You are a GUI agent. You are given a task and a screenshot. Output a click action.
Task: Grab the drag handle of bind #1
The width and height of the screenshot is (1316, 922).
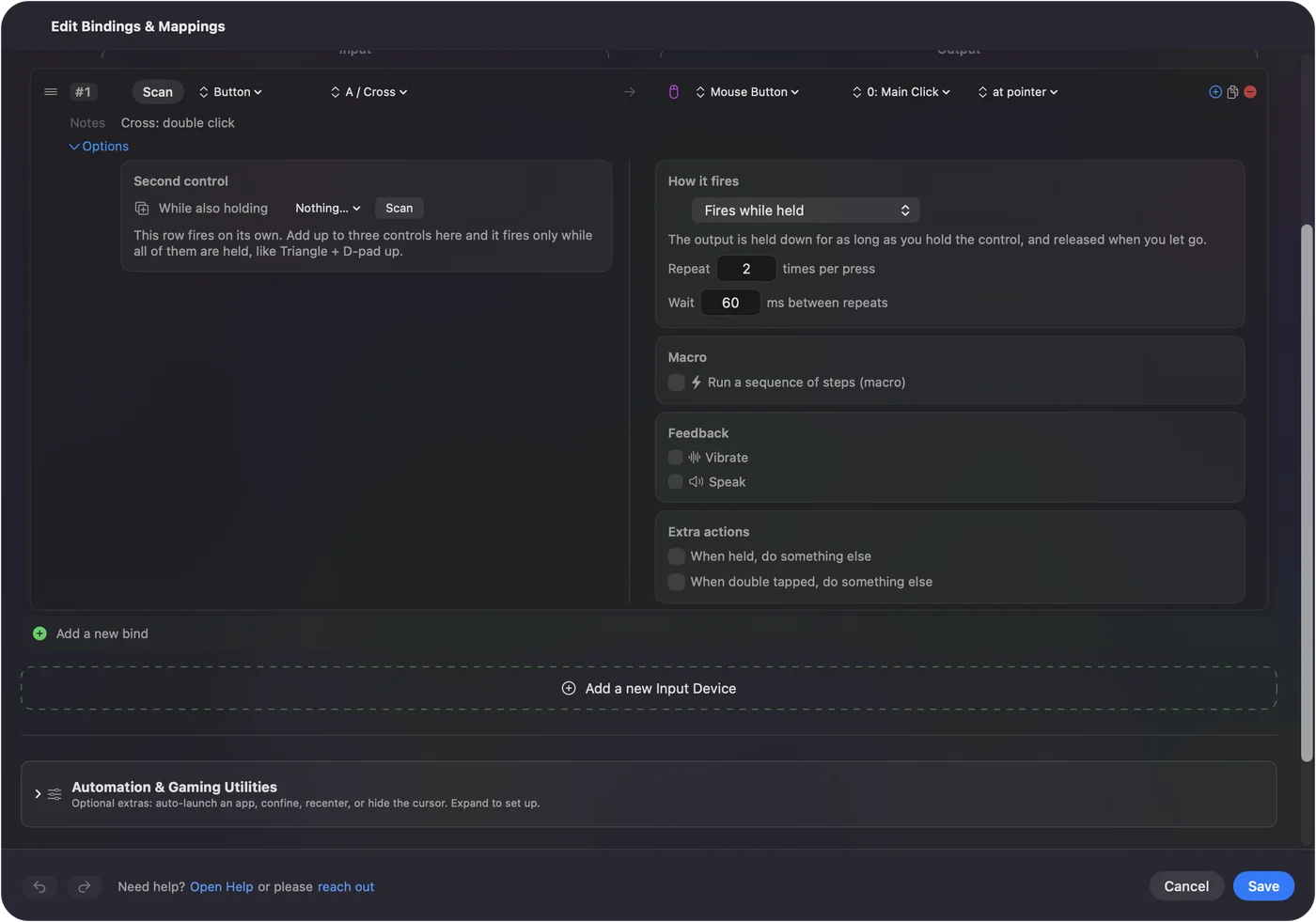(51, 92)
